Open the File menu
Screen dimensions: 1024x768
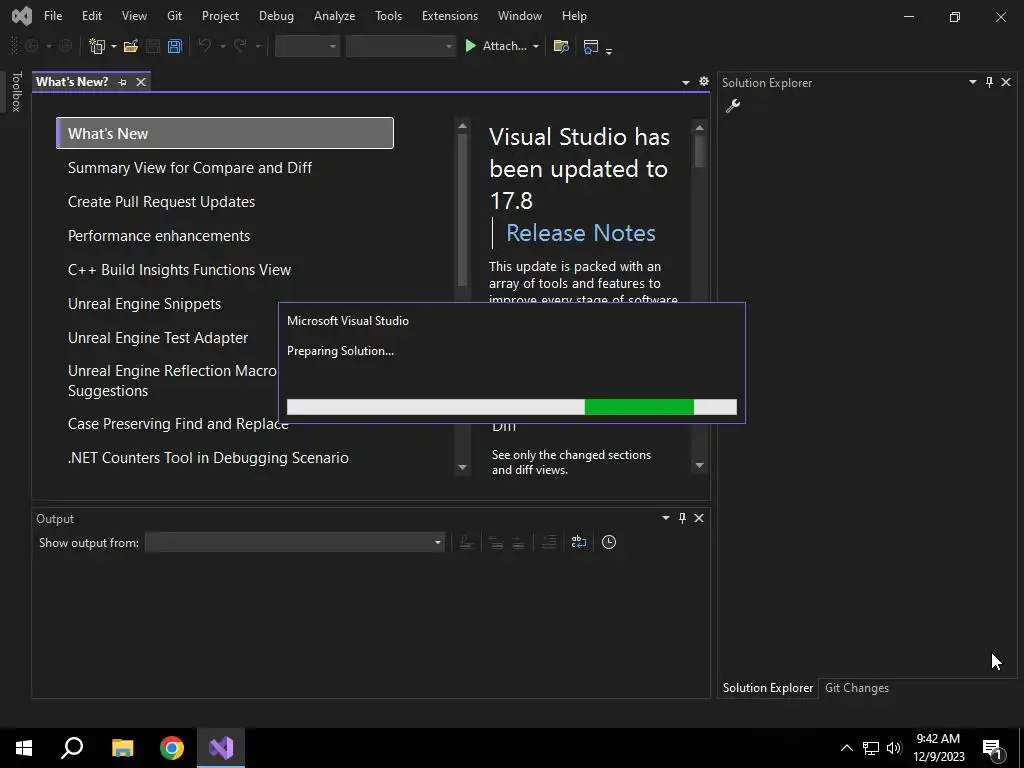53,16
